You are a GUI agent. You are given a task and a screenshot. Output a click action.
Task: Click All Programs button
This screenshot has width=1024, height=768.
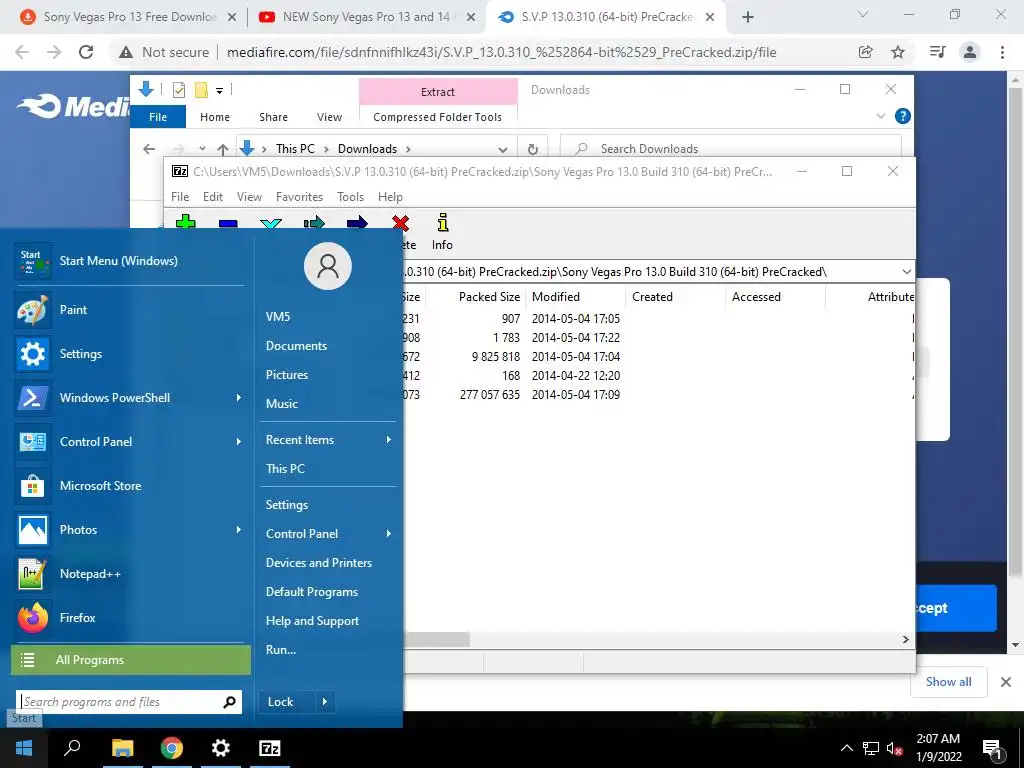pos(131,660)
